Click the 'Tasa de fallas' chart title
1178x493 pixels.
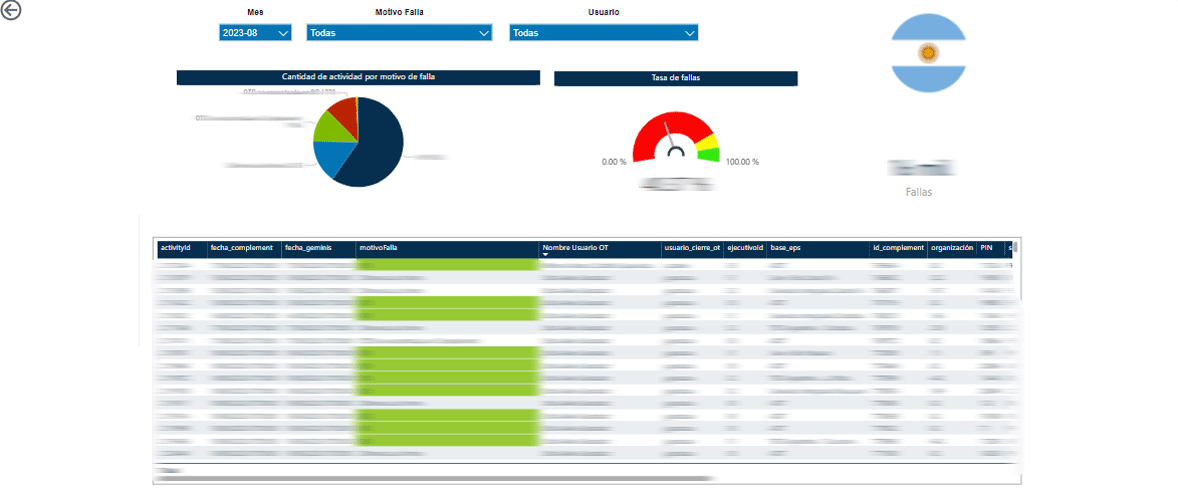click(676, 77)
